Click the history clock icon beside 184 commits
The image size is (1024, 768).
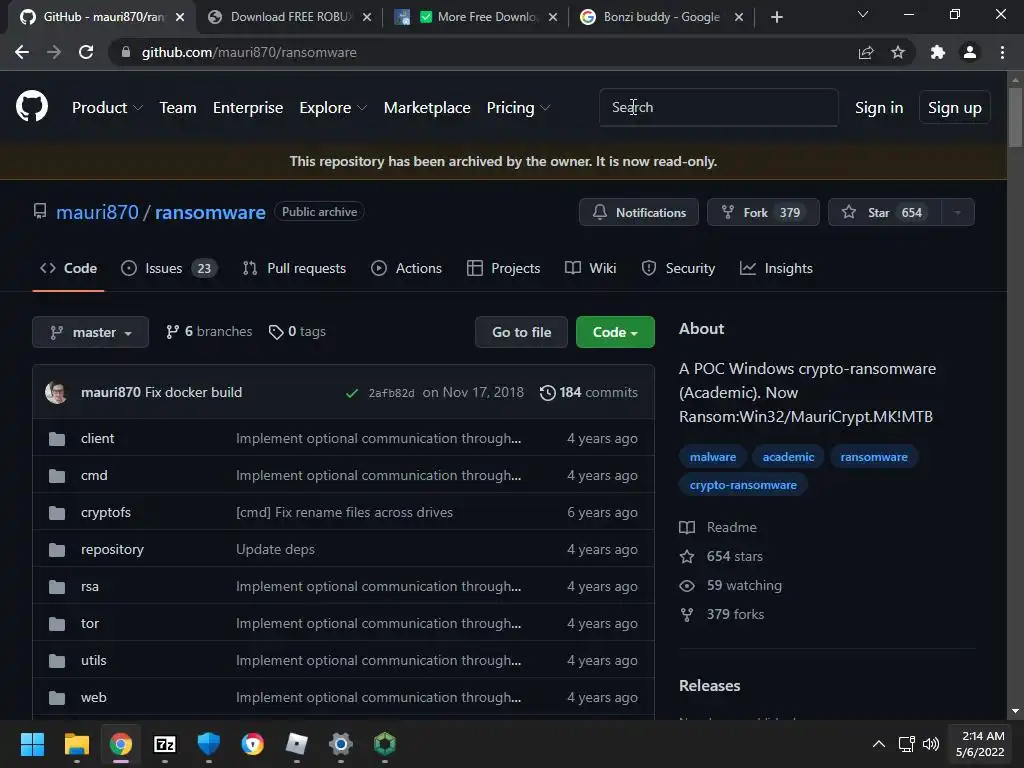[547, 392]
